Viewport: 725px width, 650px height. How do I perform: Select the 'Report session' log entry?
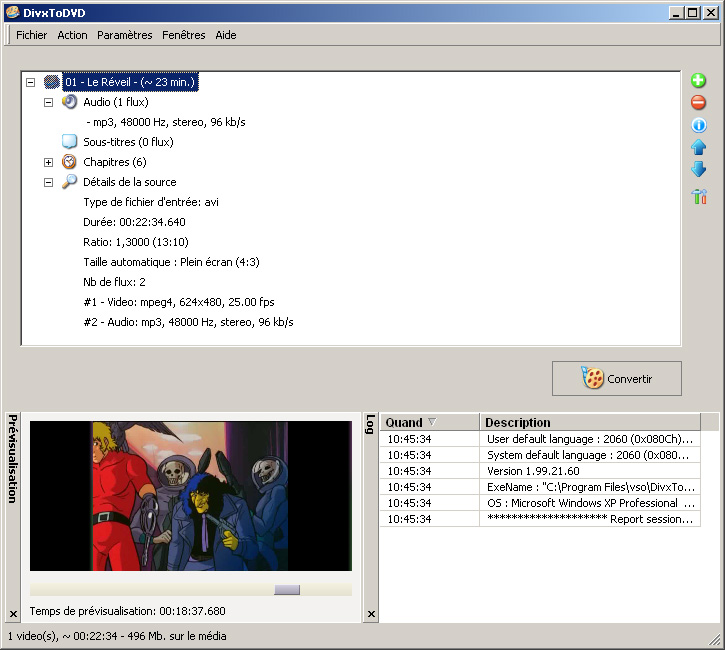[x=540, y=519]
